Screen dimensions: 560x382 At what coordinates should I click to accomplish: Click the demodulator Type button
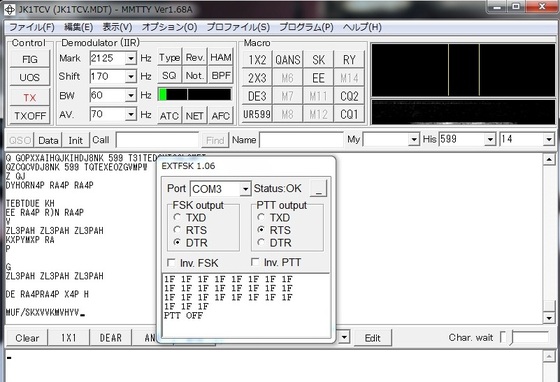169,57
